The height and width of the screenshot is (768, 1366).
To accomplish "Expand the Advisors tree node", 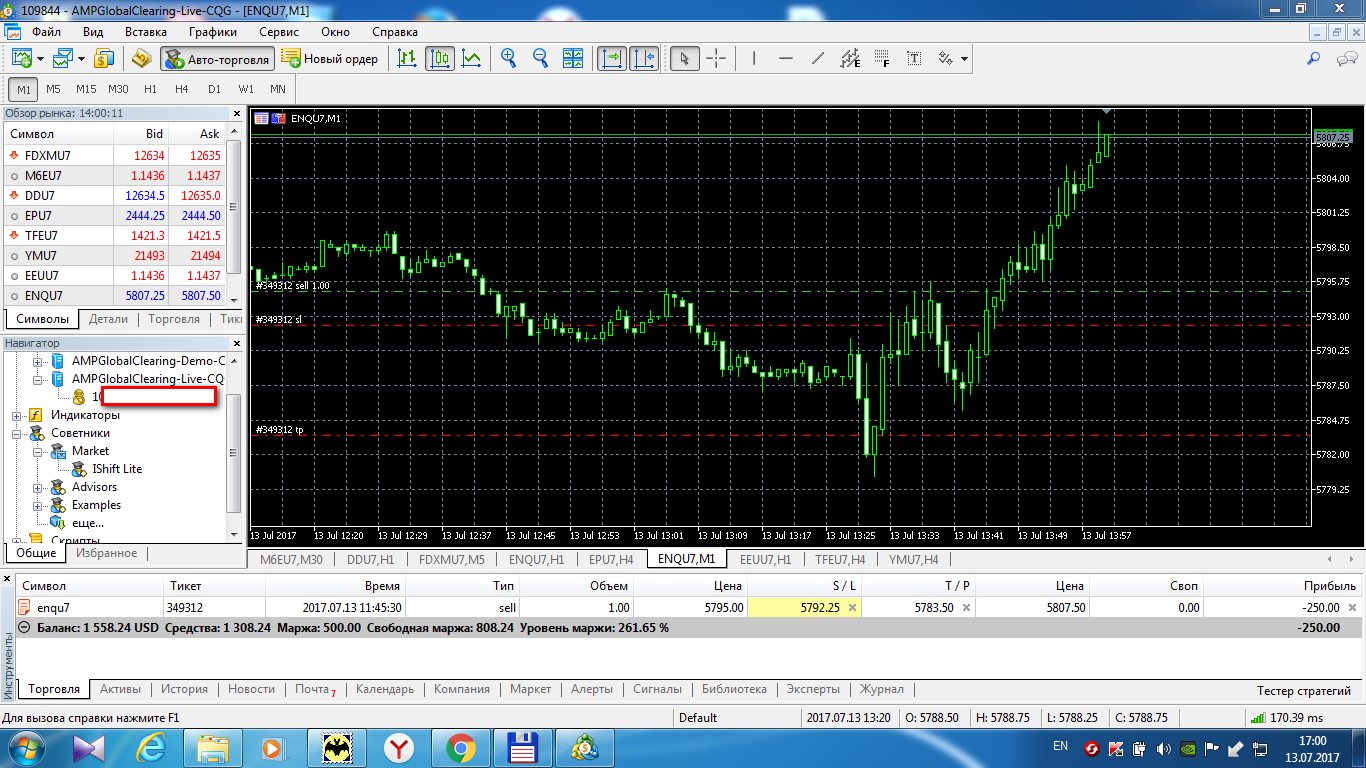I will [x=39, y=487].
